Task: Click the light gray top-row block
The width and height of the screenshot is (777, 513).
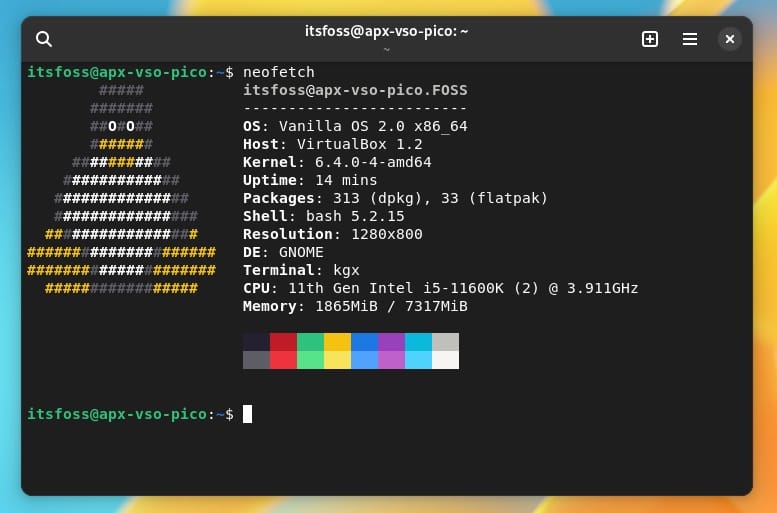Action: coord(445,342)
